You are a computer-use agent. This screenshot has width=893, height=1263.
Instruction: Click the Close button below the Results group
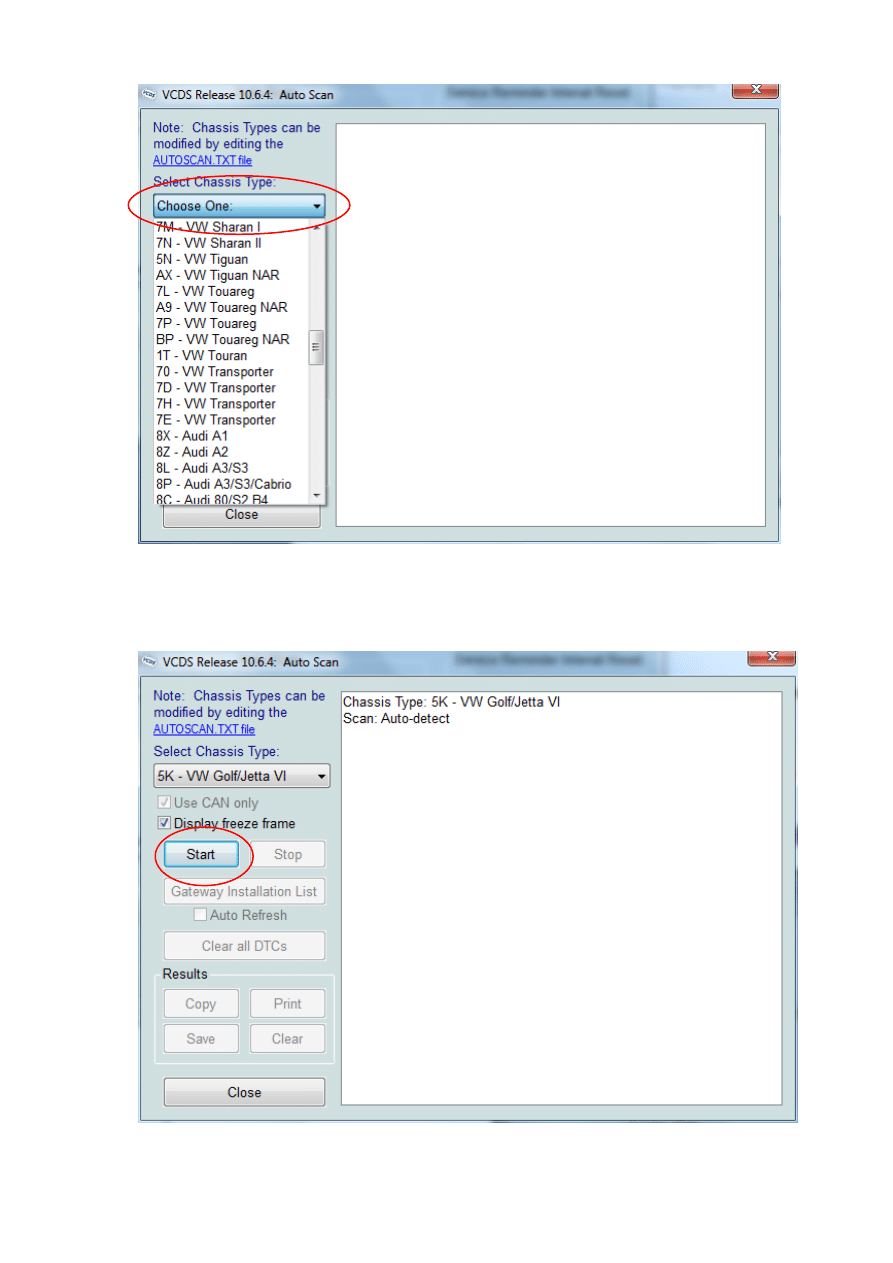pos(244,1092)
